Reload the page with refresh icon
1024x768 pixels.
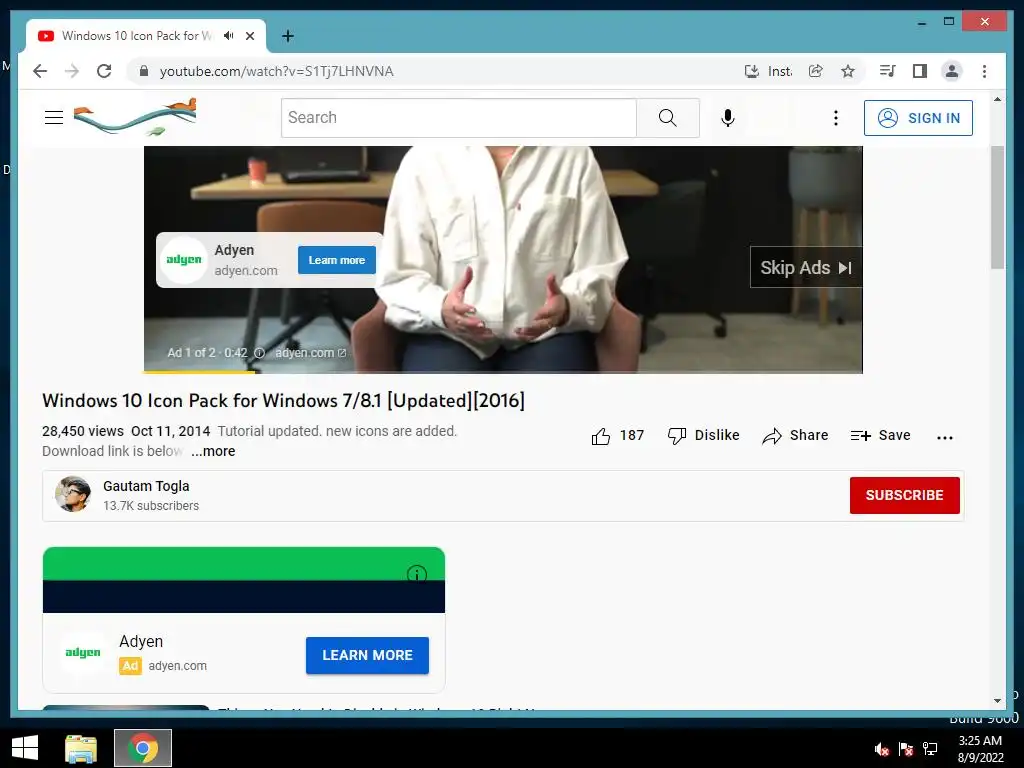[x=104, y=71]
